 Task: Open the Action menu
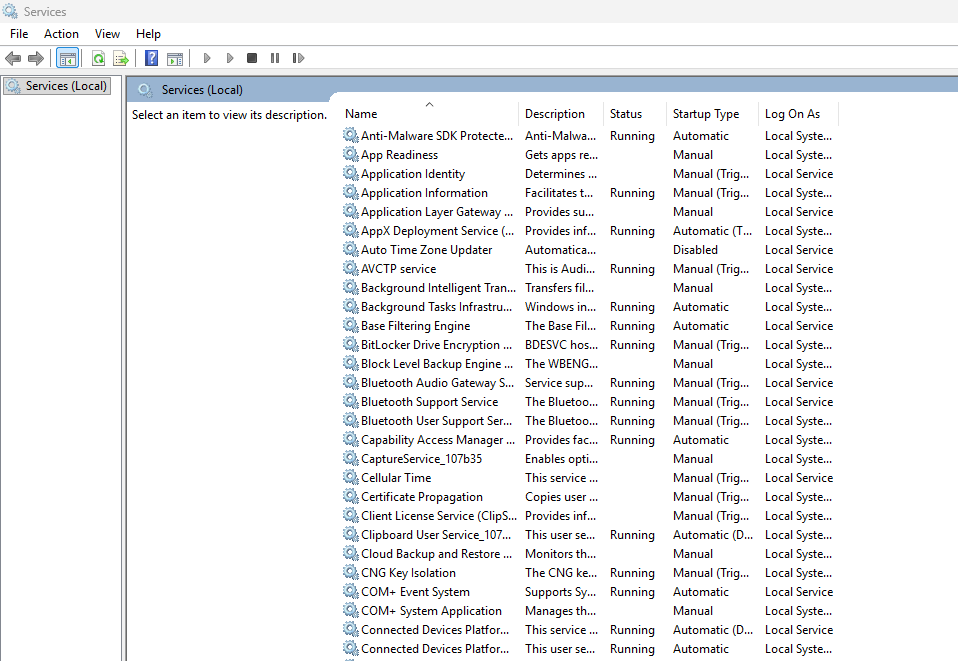click(61, 34)
